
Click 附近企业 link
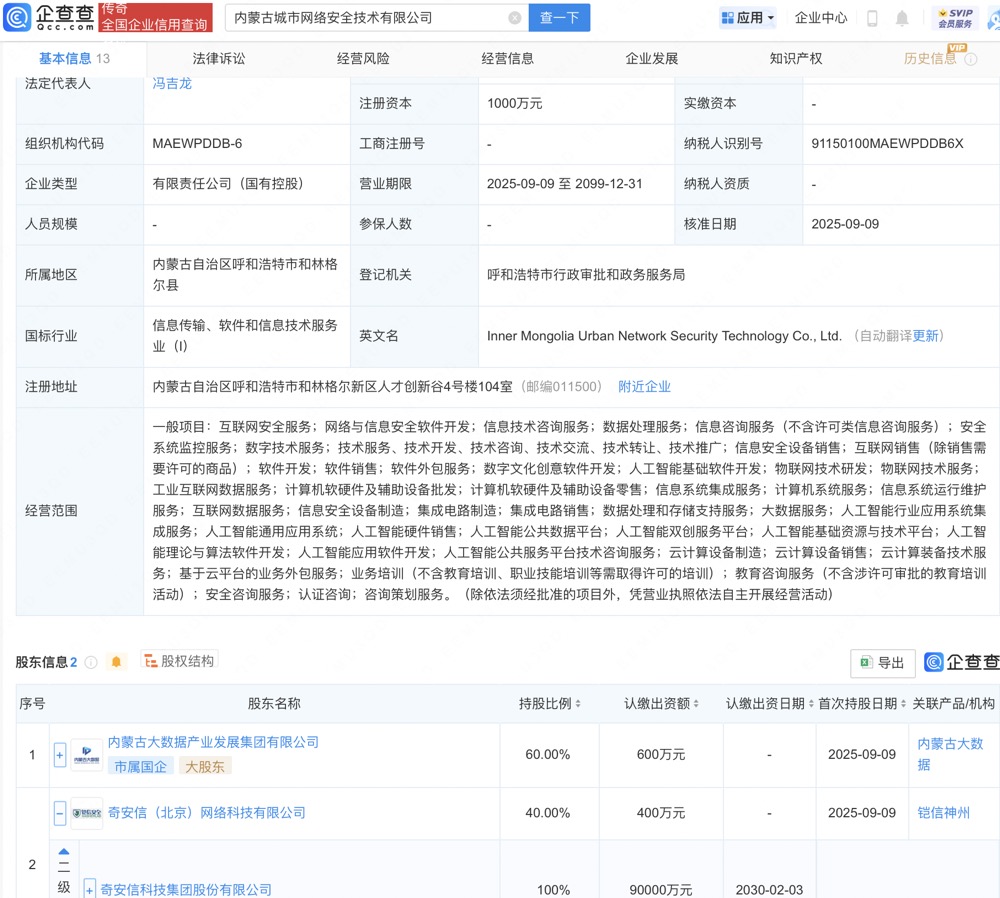tap(644, 386)
